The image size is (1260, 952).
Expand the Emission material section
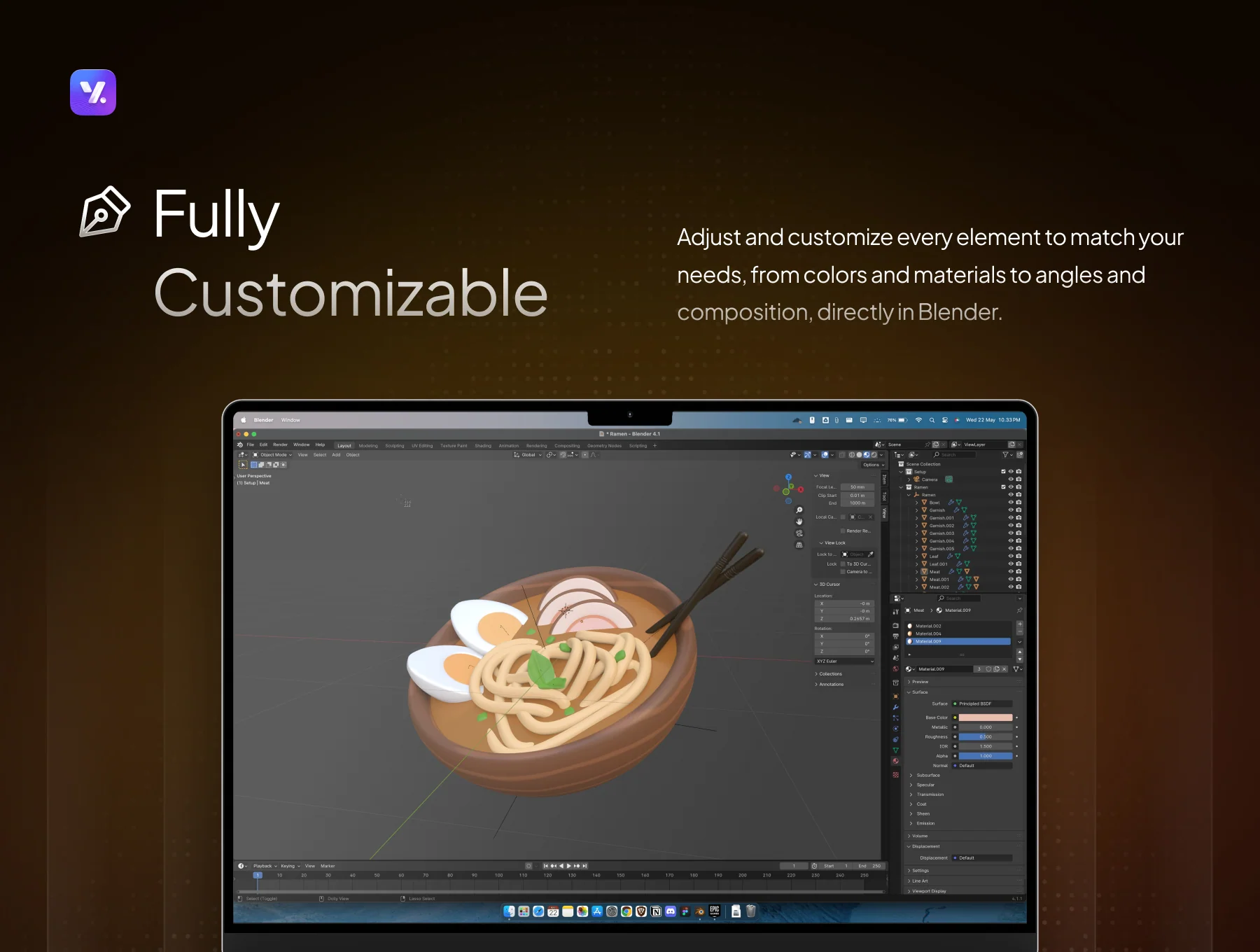[x=925, y=824]
